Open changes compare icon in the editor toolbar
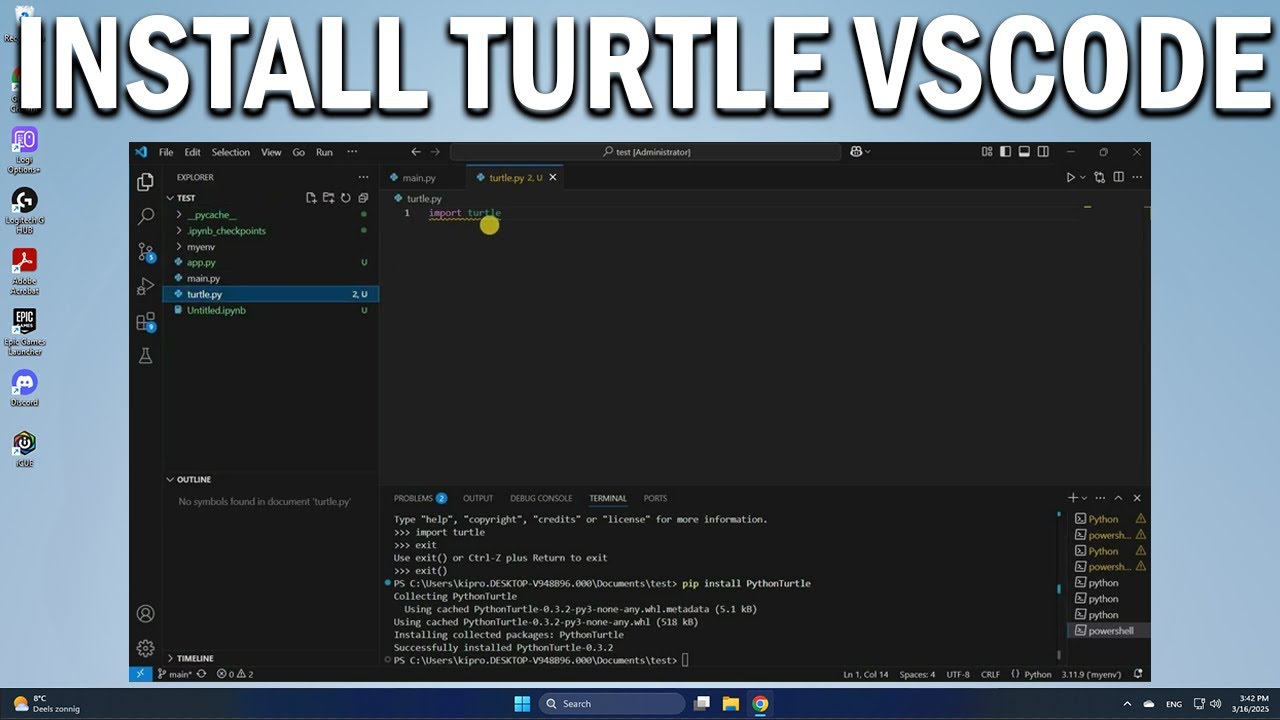 click(x=1100, y=177)
